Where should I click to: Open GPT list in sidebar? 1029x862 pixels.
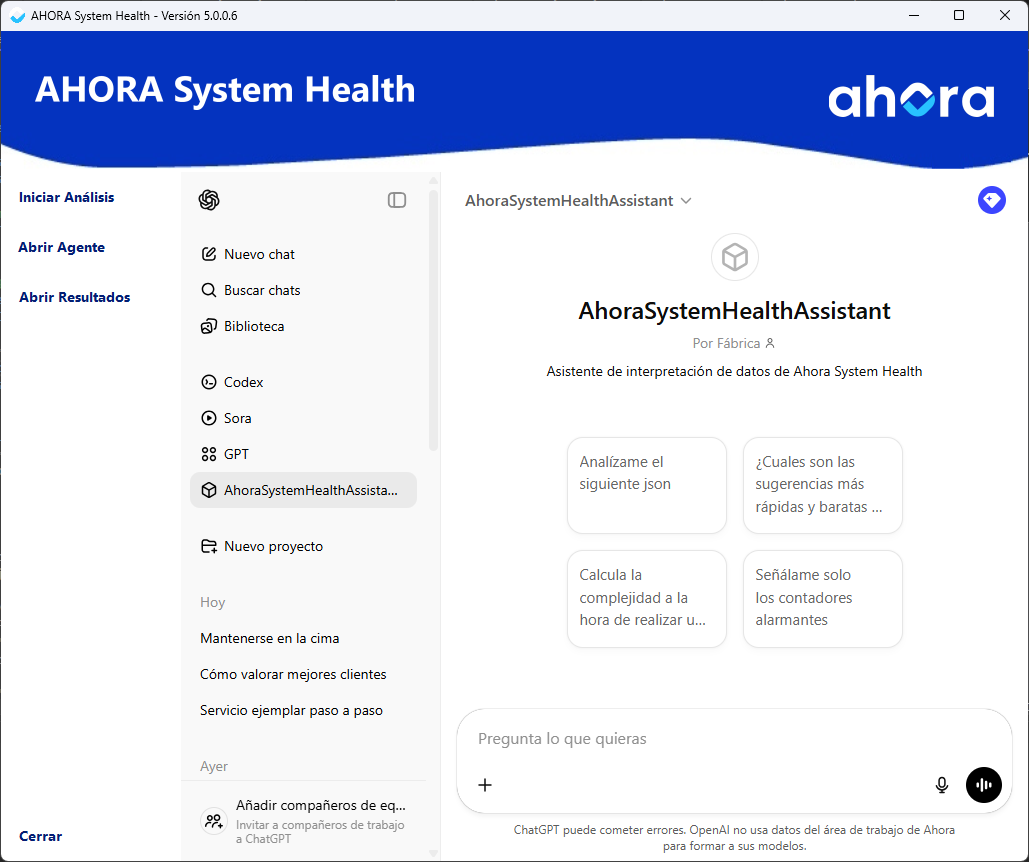tap(303, 454)
